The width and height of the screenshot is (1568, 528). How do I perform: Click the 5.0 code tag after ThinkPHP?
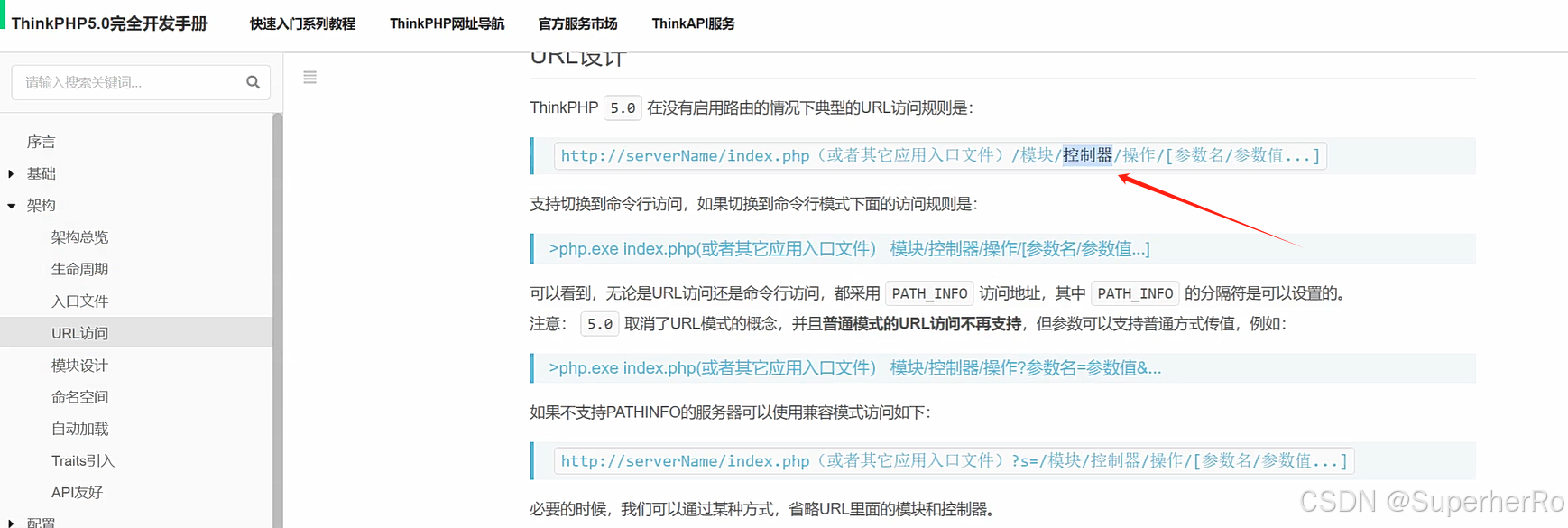point(623,107)
